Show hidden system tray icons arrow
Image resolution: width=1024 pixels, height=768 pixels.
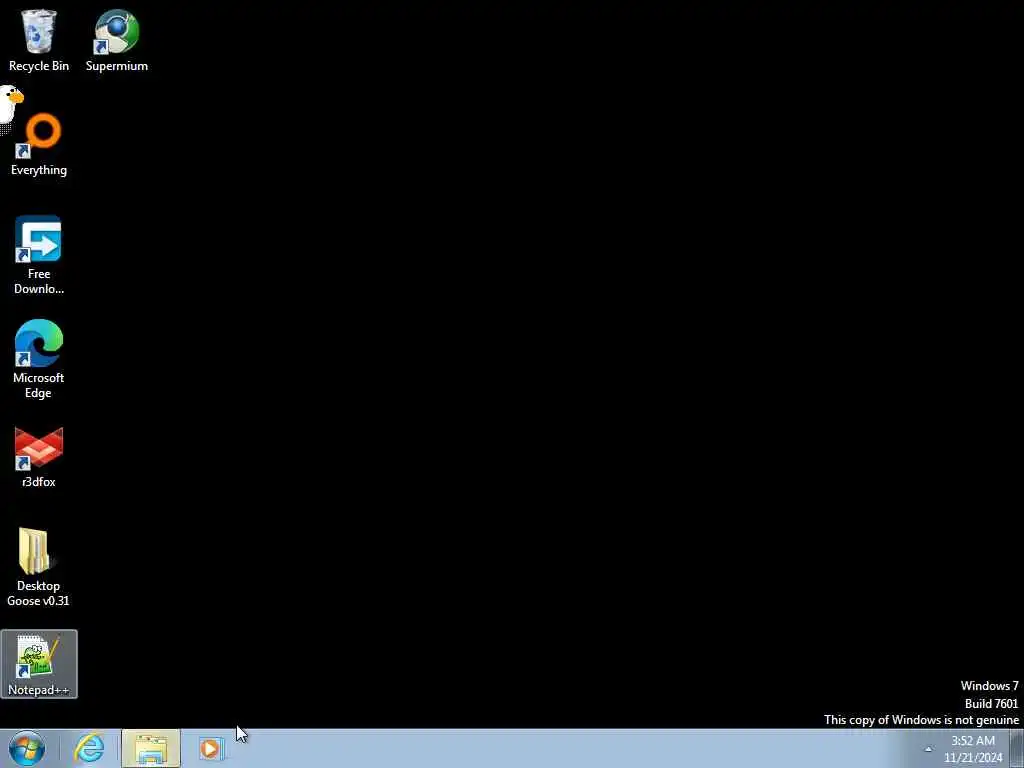click(928, 749)
